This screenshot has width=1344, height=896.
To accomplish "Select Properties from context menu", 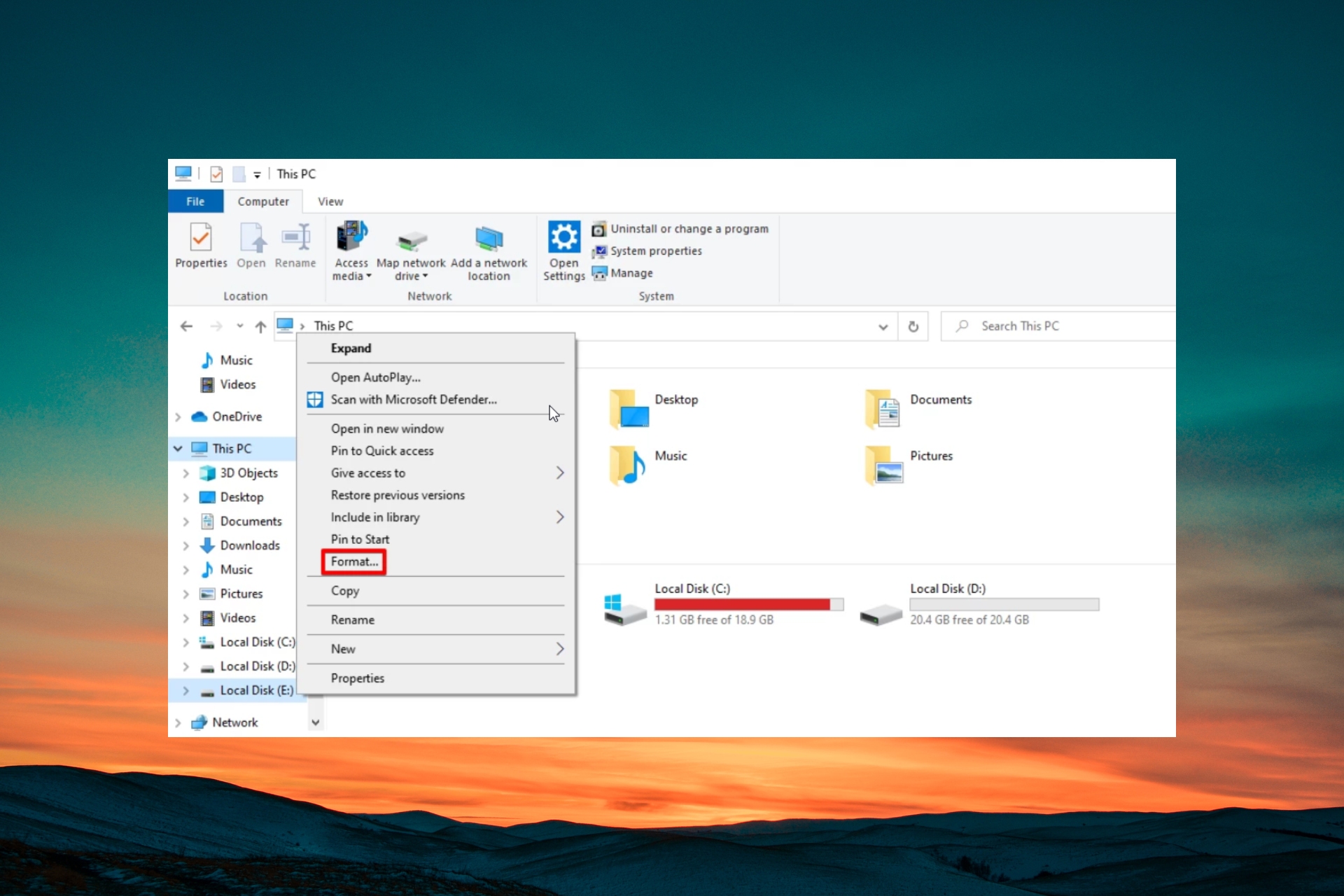I will [x=358, y=678].
